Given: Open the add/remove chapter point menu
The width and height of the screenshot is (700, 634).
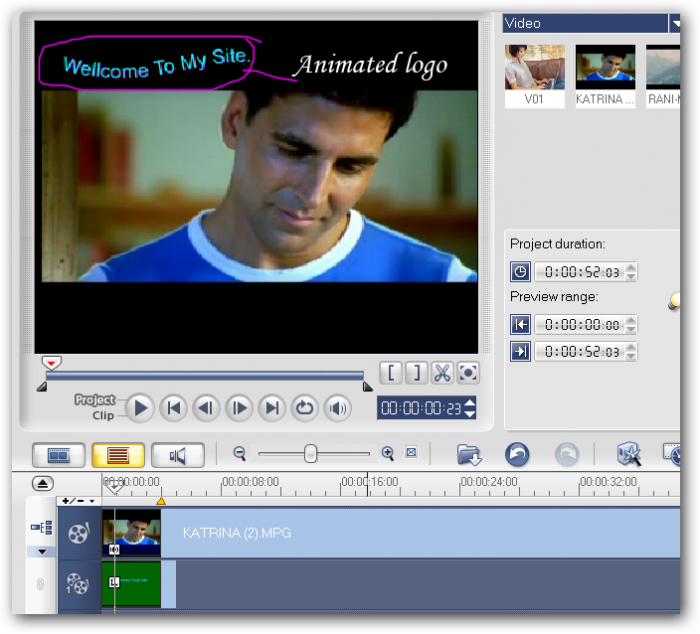Looking at the screenshot, I should point(79,501).
